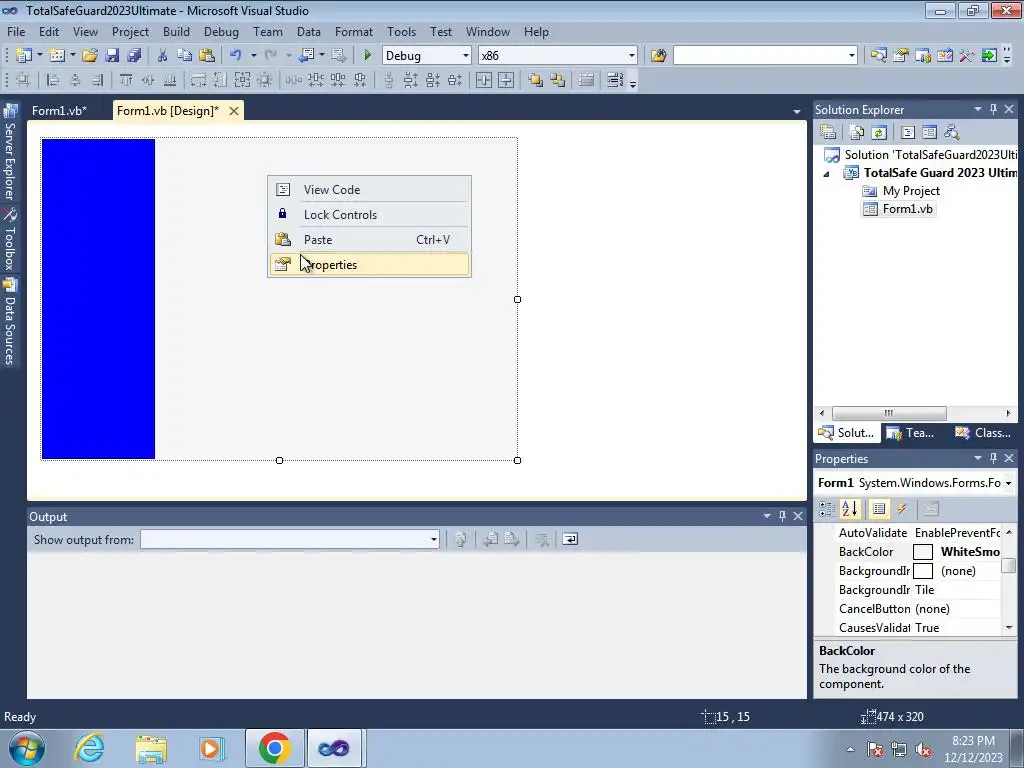Screen dimensions: 1024x768
Task: Open the Data Sources side tab
Action: (10, 323)
